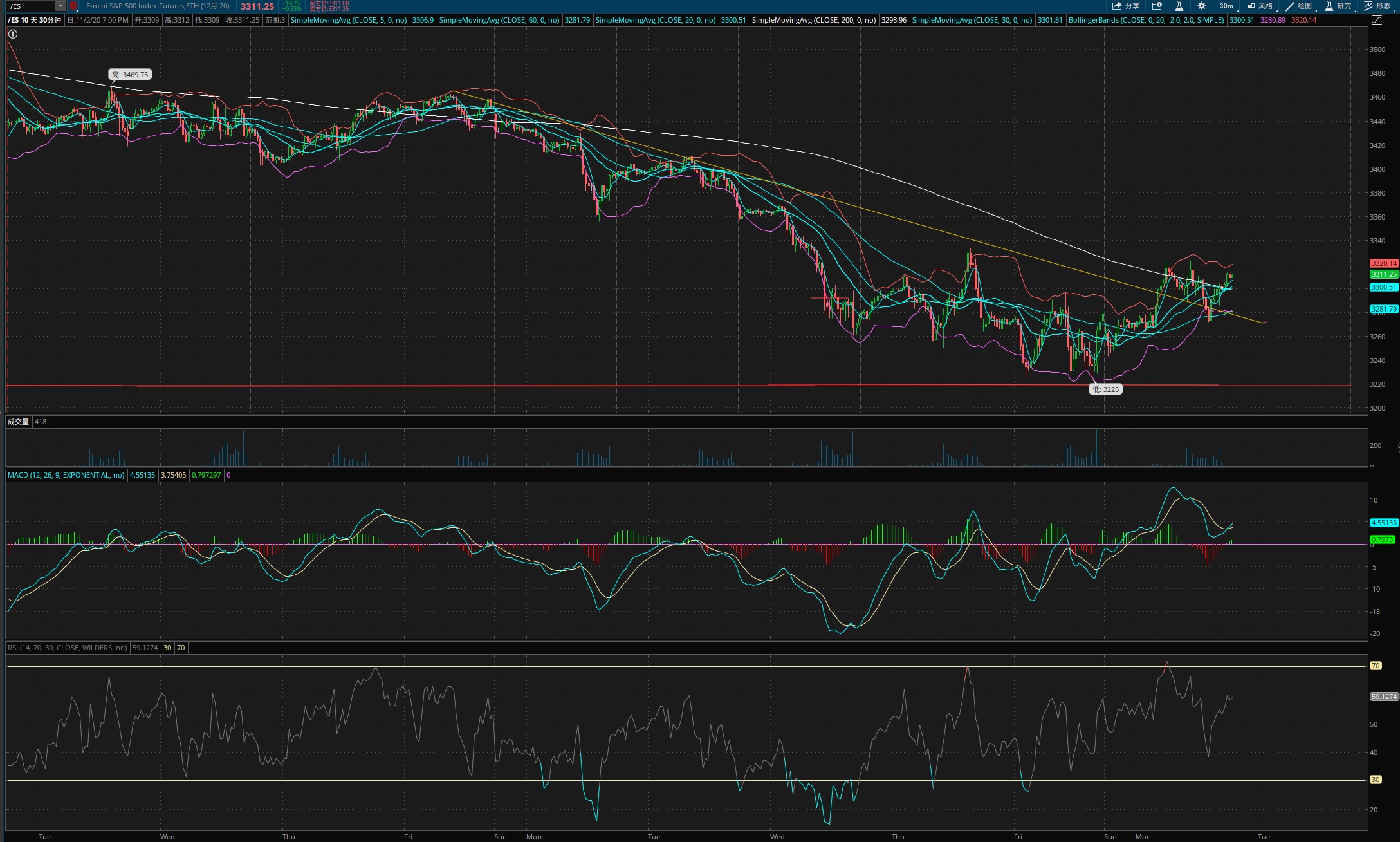1400x842 pixels.
Task: Open the Patterns (形态) menu
Action: 1377,6
